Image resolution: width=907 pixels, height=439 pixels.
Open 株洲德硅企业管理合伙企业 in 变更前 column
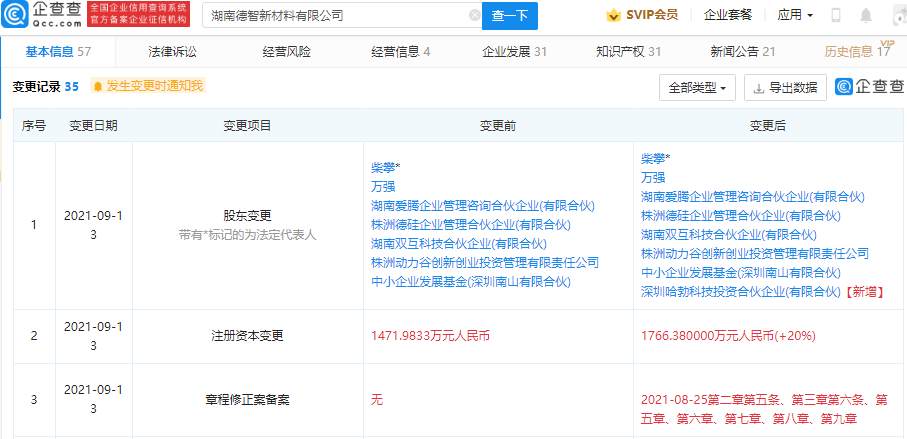pyautogui.click(x=471, y=224)
